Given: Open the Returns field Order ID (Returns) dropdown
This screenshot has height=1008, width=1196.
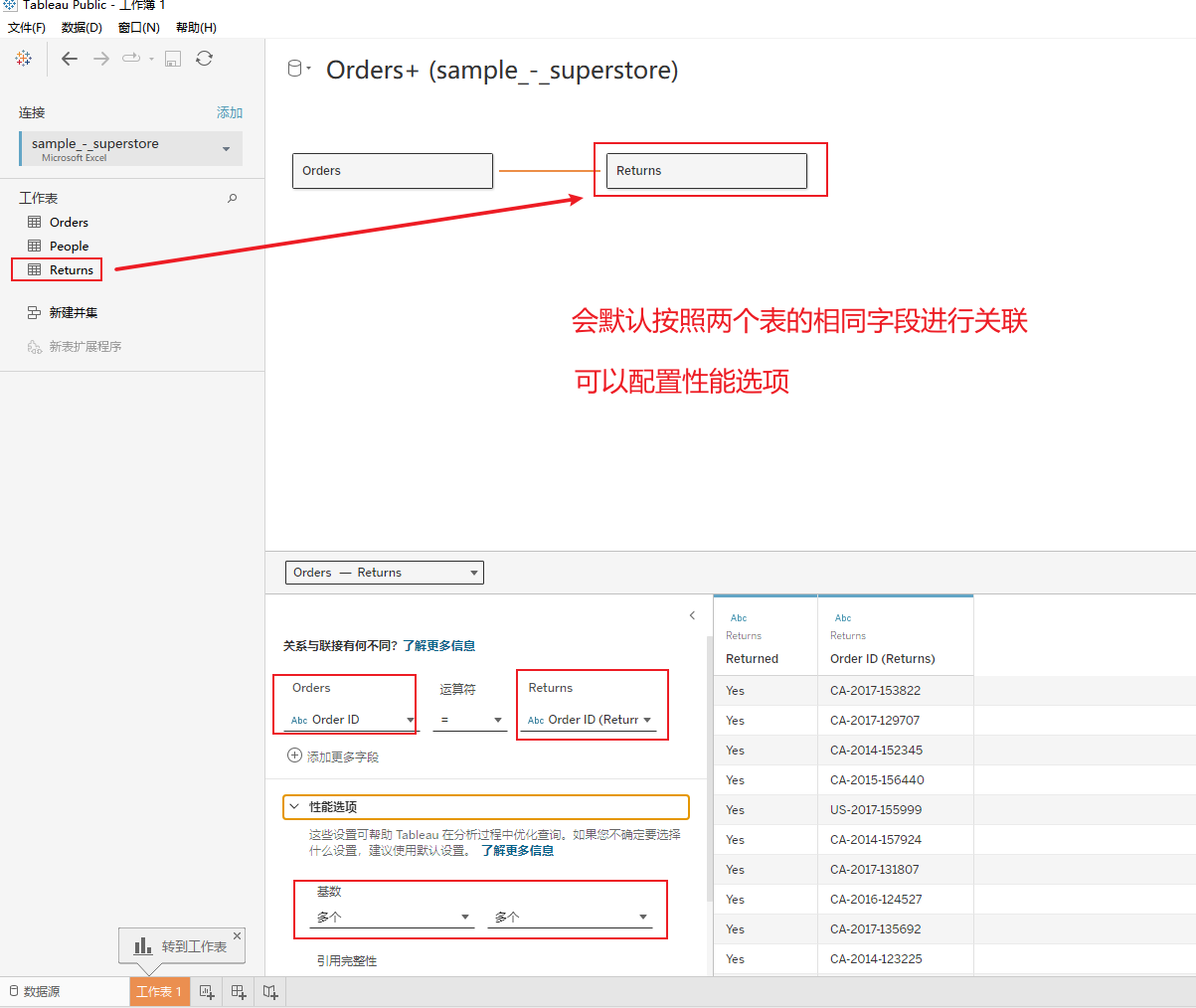Looking at the screenshot, I should pos(590,720).
